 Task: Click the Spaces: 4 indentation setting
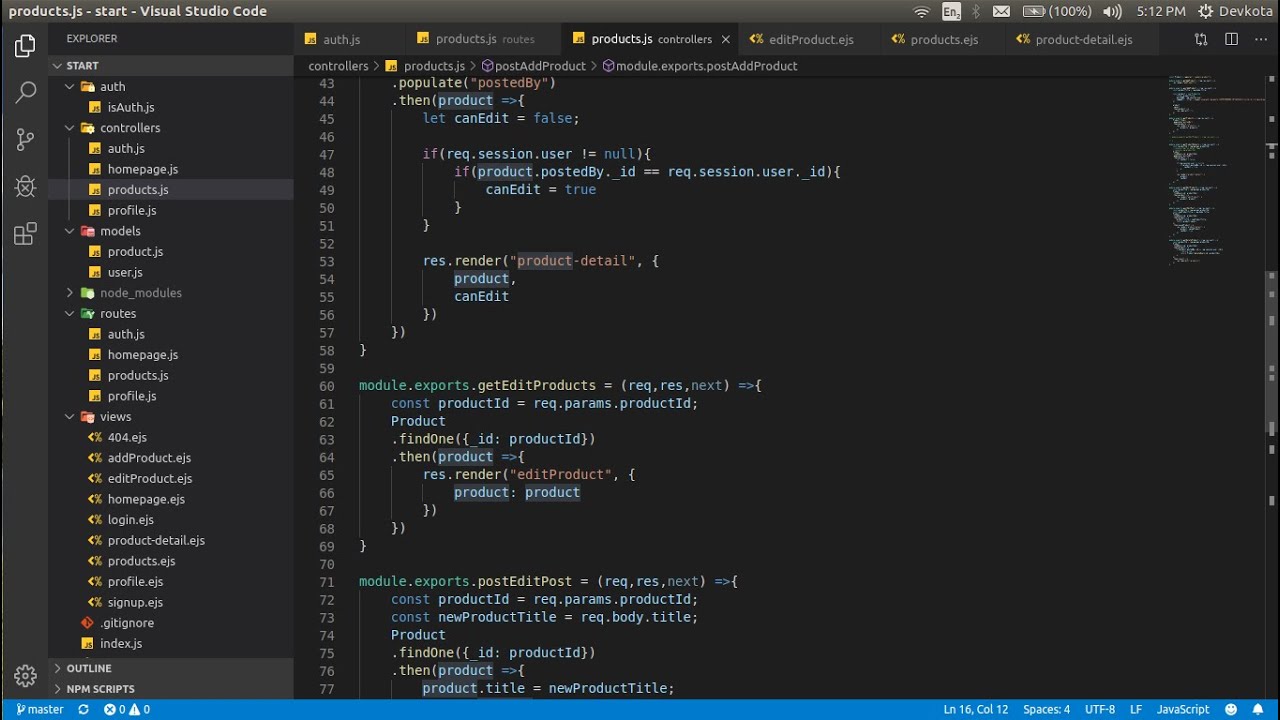pos(1046,709)
